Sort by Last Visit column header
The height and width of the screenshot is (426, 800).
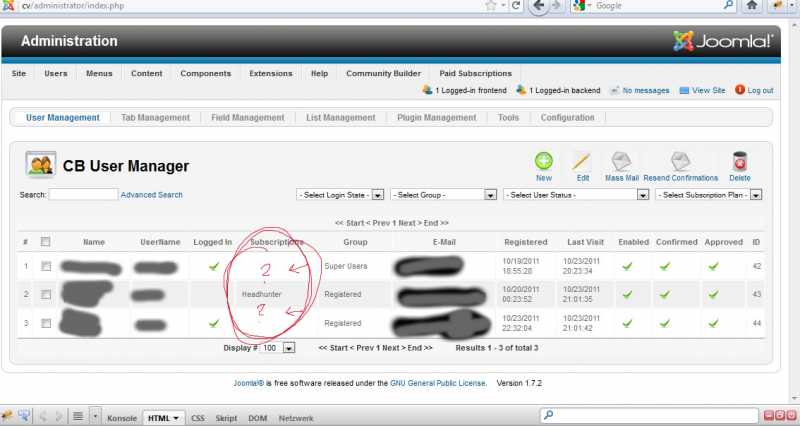[585, 242]
